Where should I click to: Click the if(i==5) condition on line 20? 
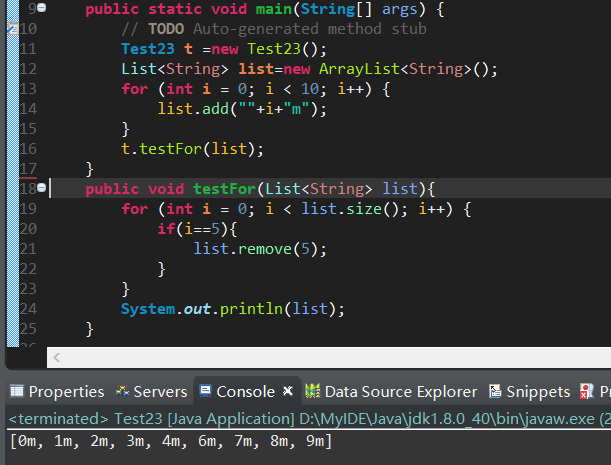(x=197, y=229)
